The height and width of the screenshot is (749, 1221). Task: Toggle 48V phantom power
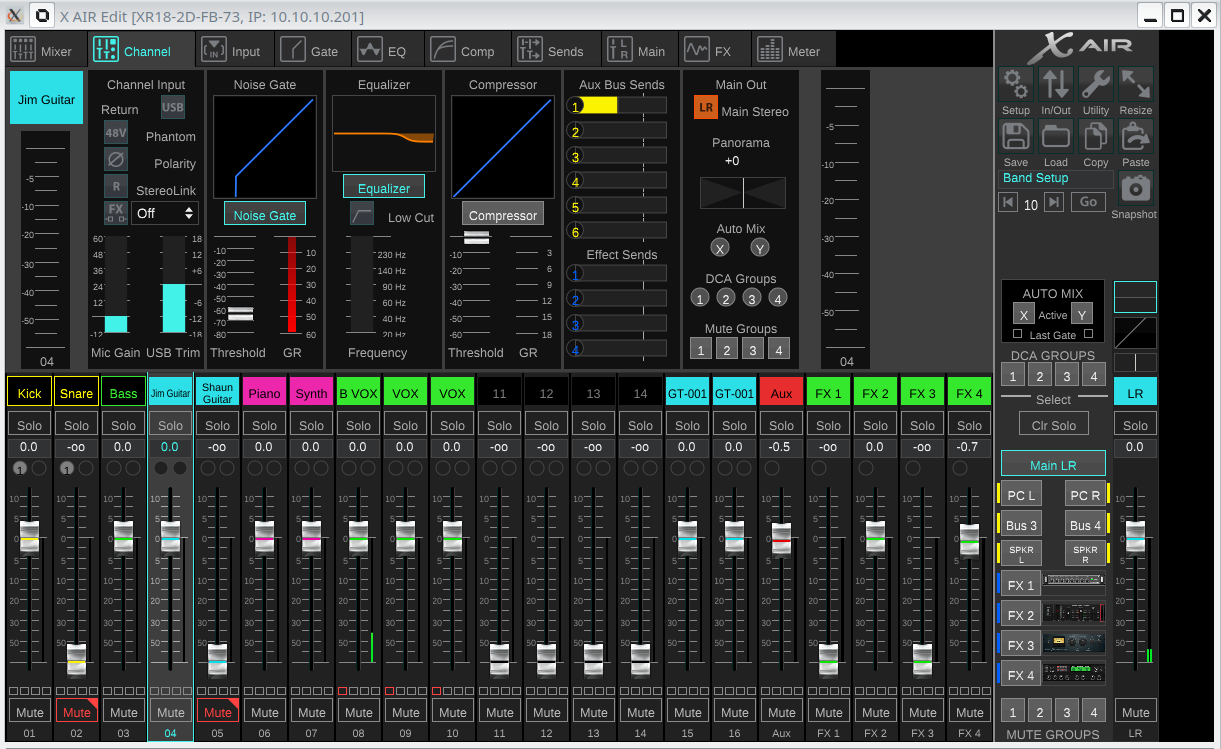116,133
